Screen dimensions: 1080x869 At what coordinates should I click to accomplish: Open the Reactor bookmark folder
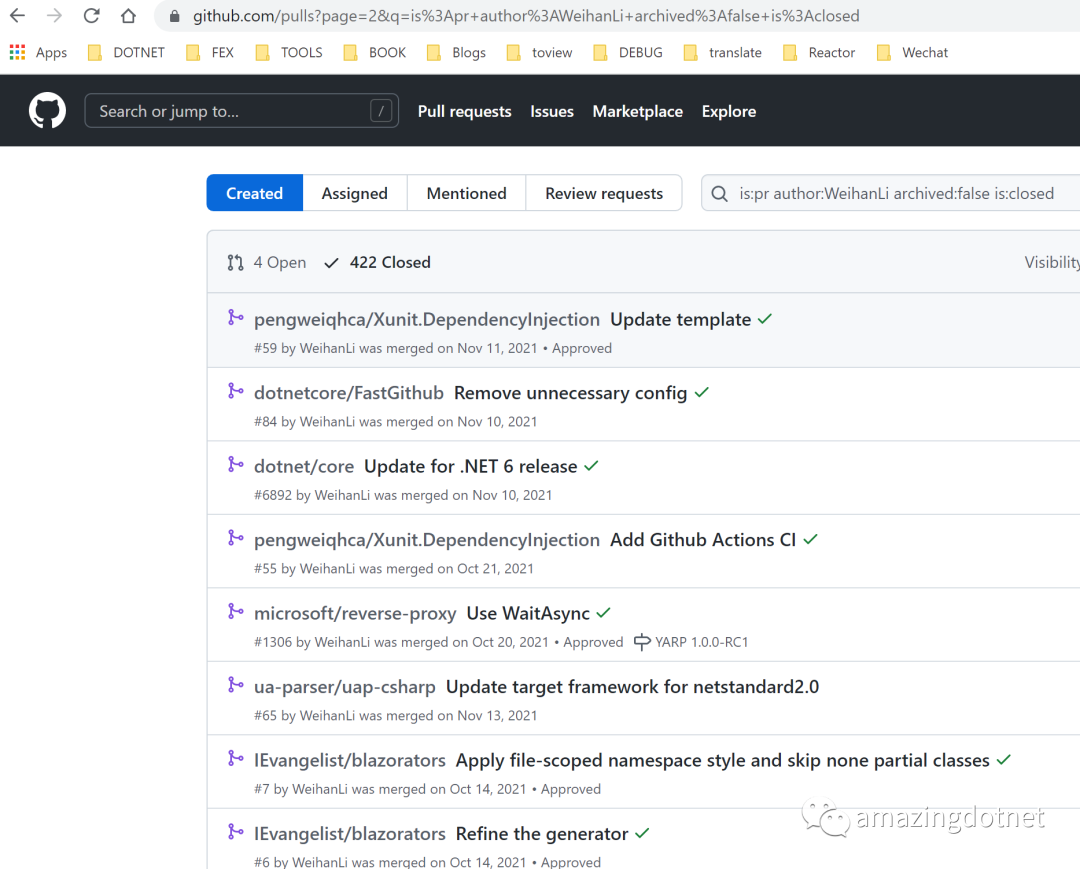click(x=819, y=52)
